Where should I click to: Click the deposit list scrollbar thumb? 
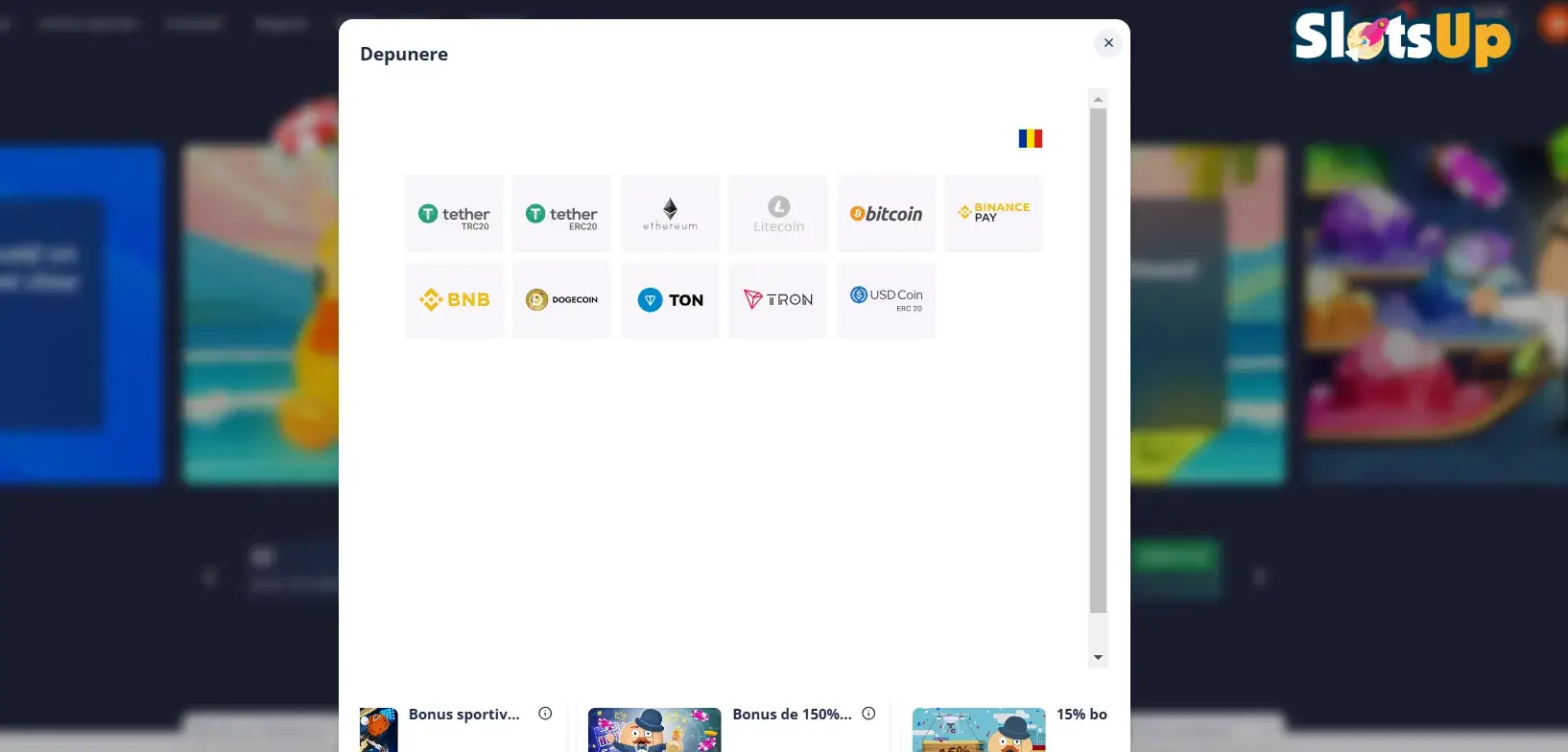pyautogui.click(x=1099, y=361)
